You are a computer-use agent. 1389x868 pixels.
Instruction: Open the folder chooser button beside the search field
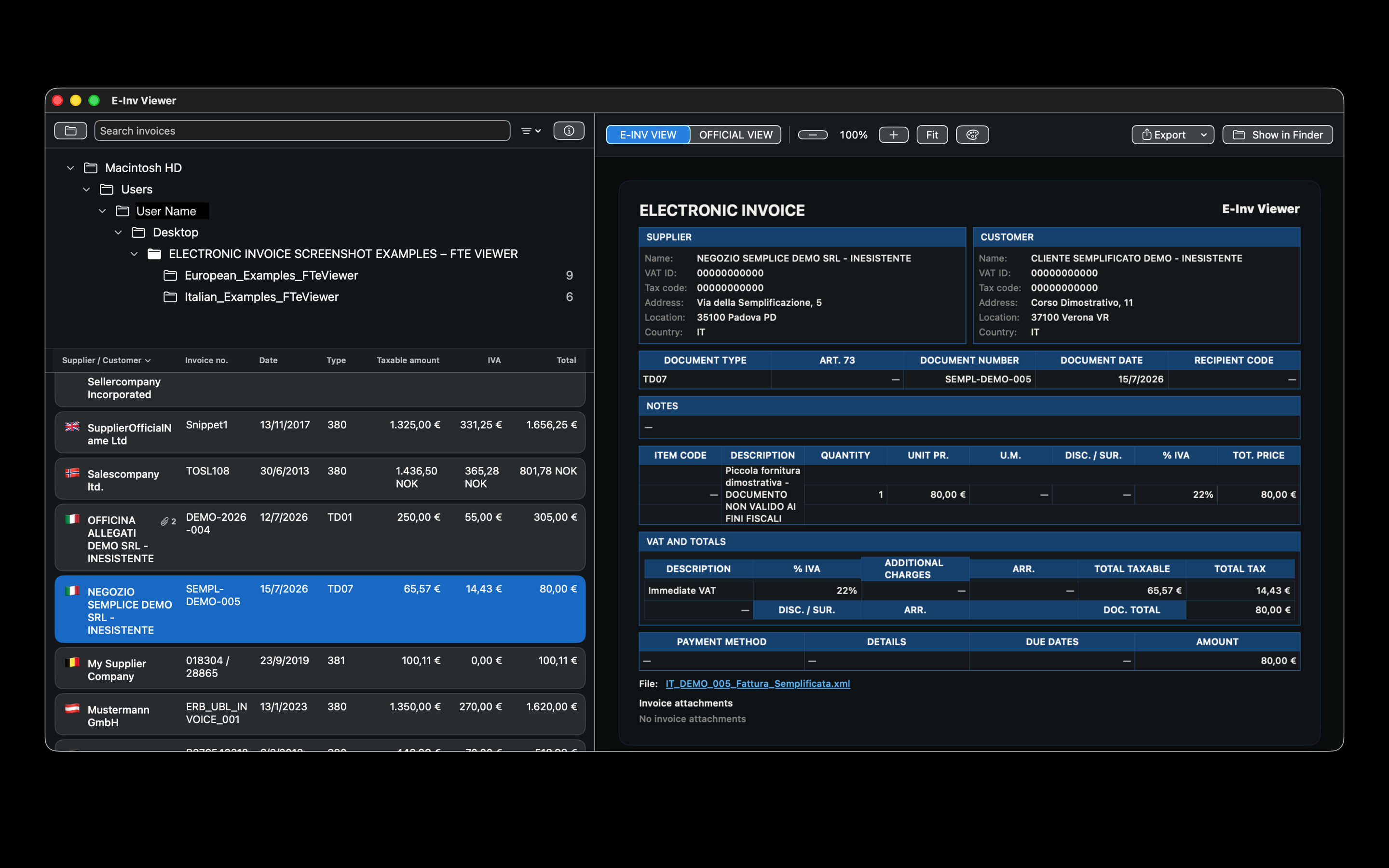[70, 131]
